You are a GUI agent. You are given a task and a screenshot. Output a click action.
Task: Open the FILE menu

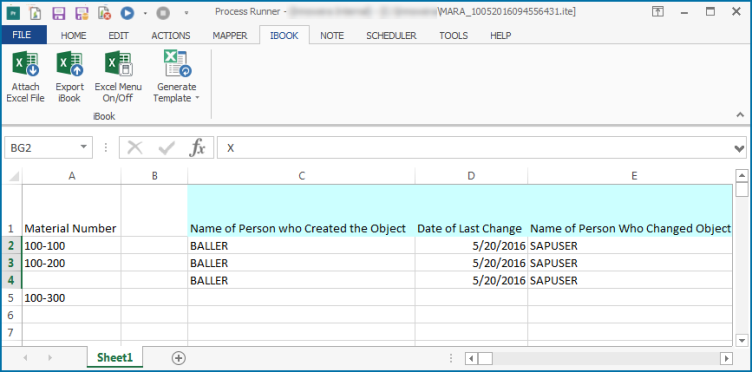tap(22, 35)
